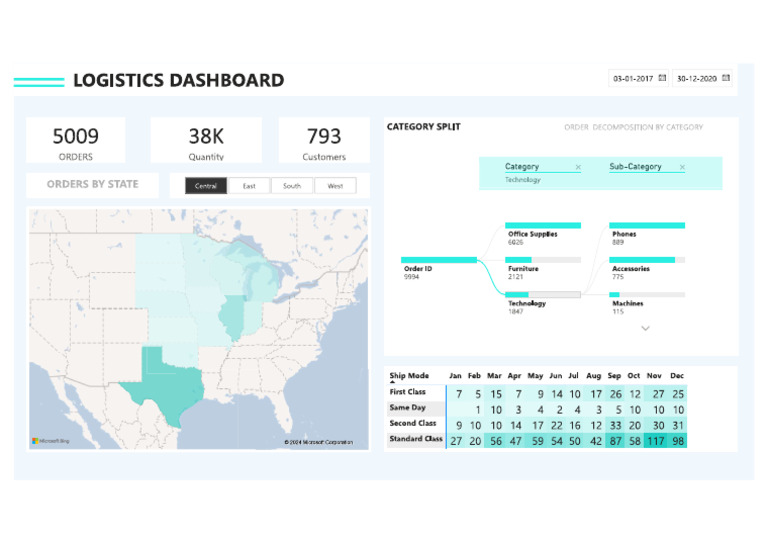Select the East region slicer button
Screen dimensions: 768x543
click(x=249, y=186)
